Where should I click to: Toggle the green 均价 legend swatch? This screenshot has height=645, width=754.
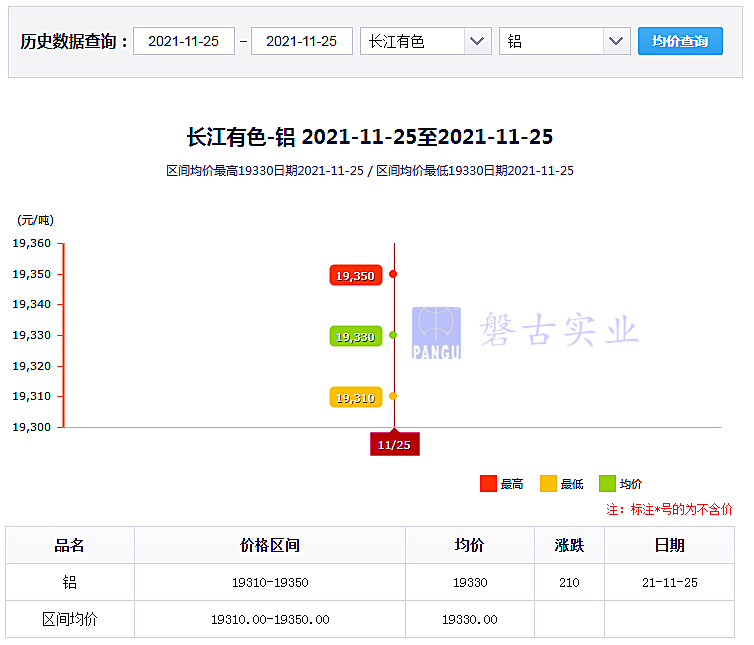607,484
